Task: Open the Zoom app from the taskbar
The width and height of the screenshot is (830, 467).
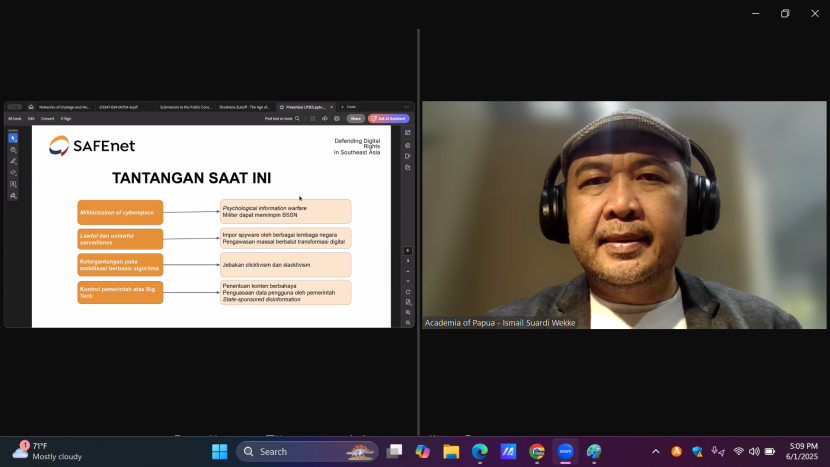Action: click(x=565, y=452)
